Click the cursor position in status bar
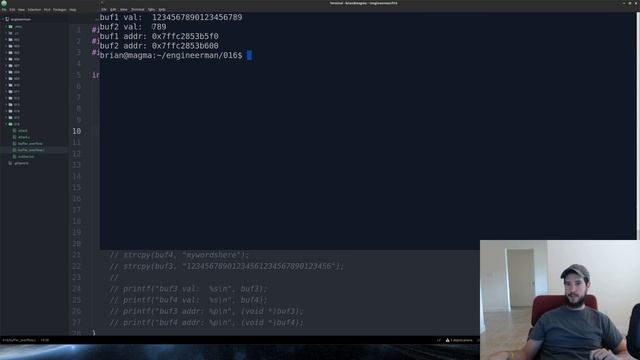Image resolution: width=640 pixels, height=360 pixels. coord(44,340)
